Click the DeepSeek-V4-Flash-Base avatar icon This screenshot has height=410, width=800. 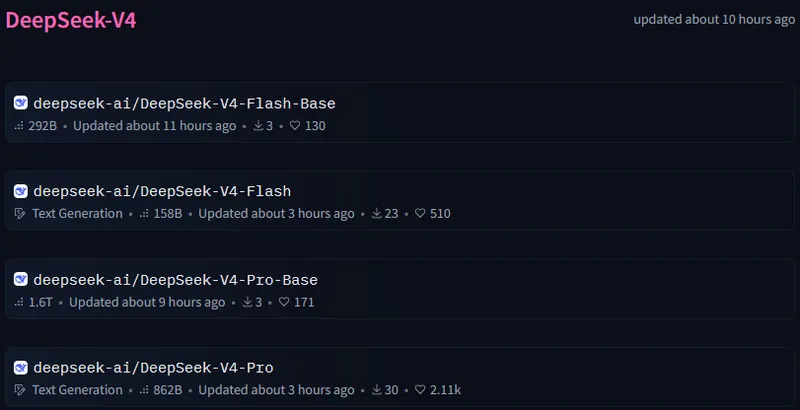point(21,103)
